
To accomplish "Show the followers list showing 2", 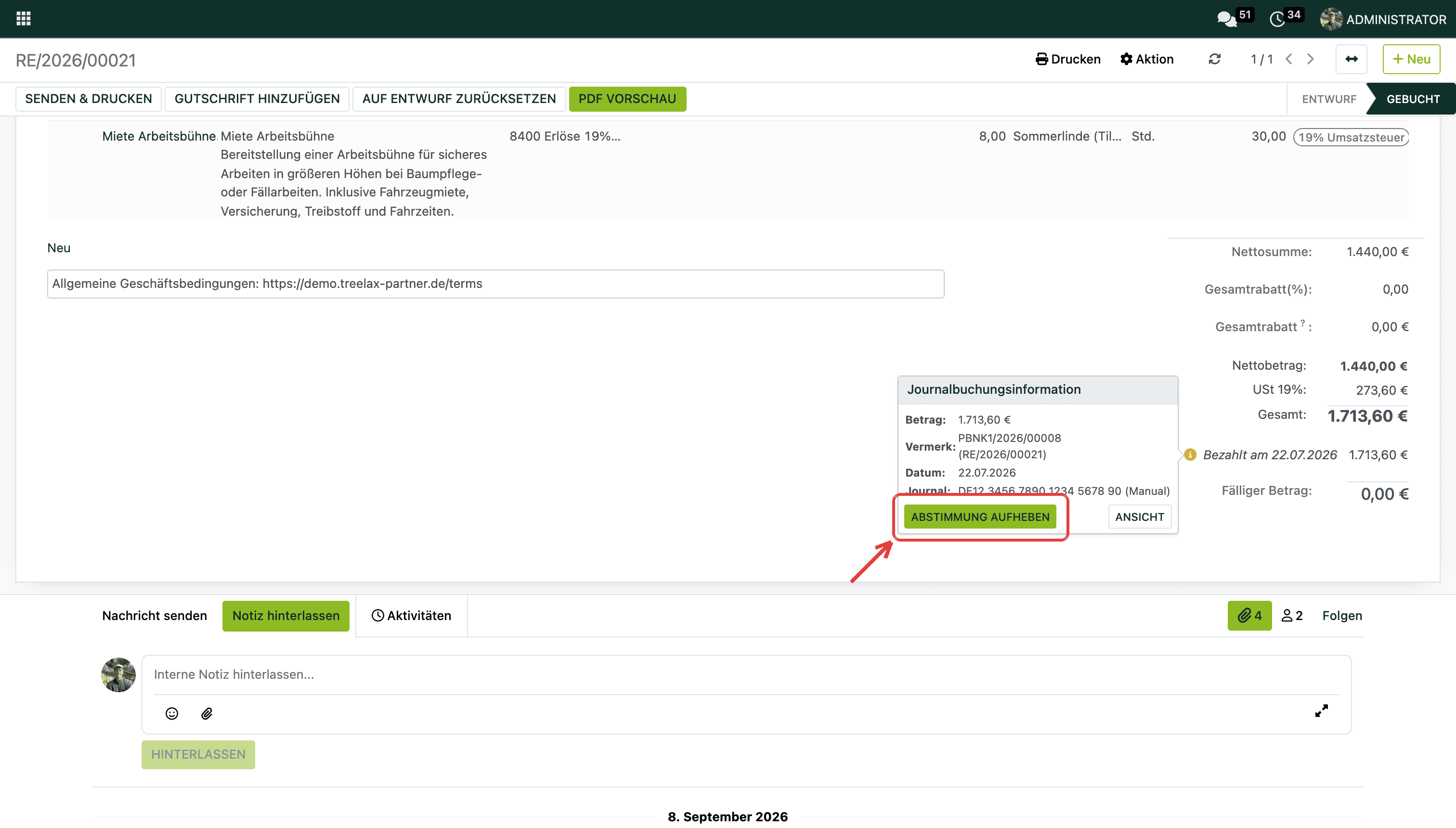I will (x=1292, y=615).
